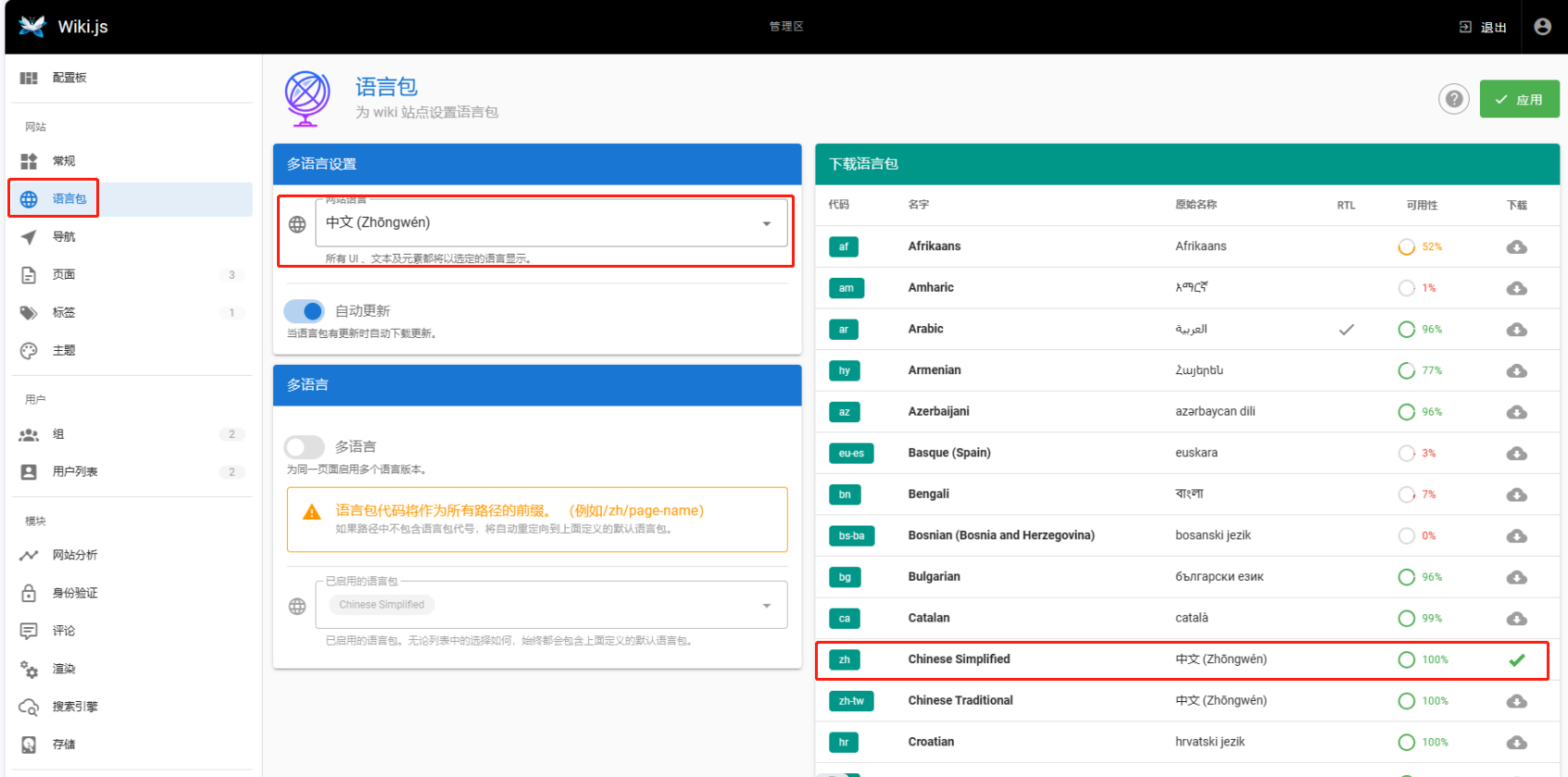The width and height of the screenshot is (1568, 777).
Task: Download the Afrikaans language pack
Action: (x=1516, y=247)
